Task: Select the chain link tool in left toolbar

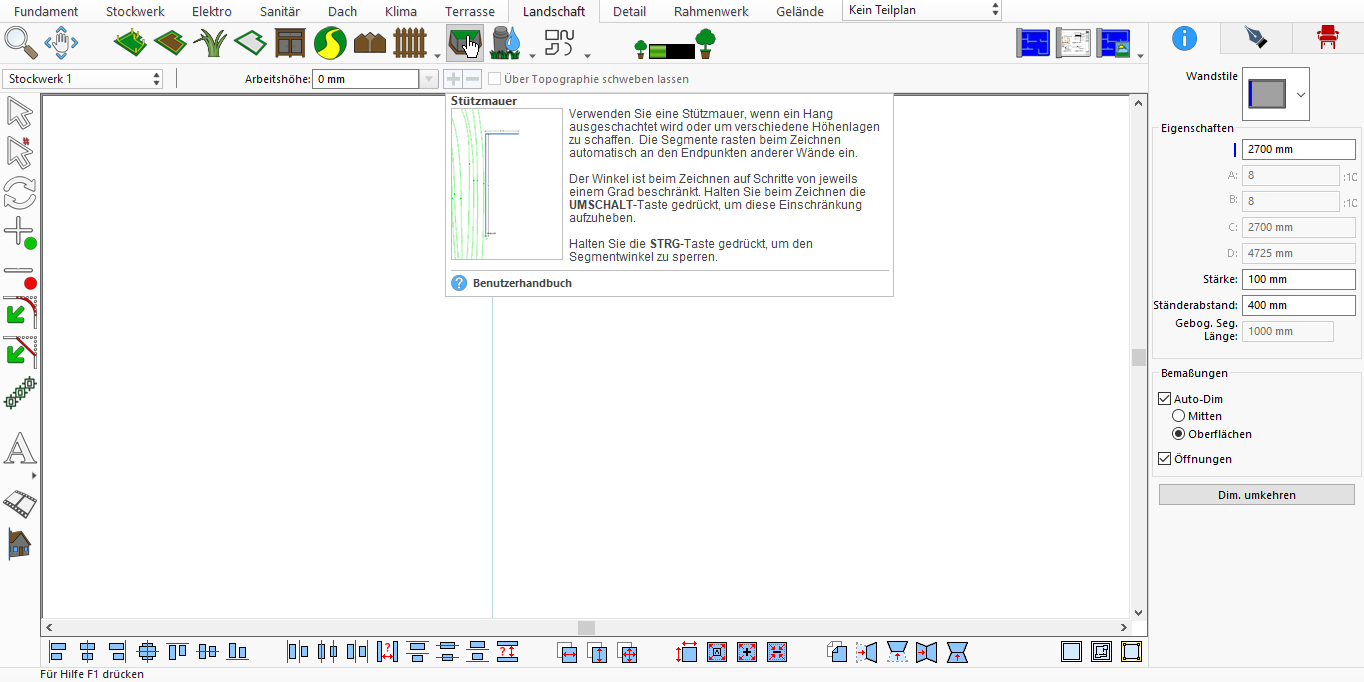Action: tap(20, 393)
